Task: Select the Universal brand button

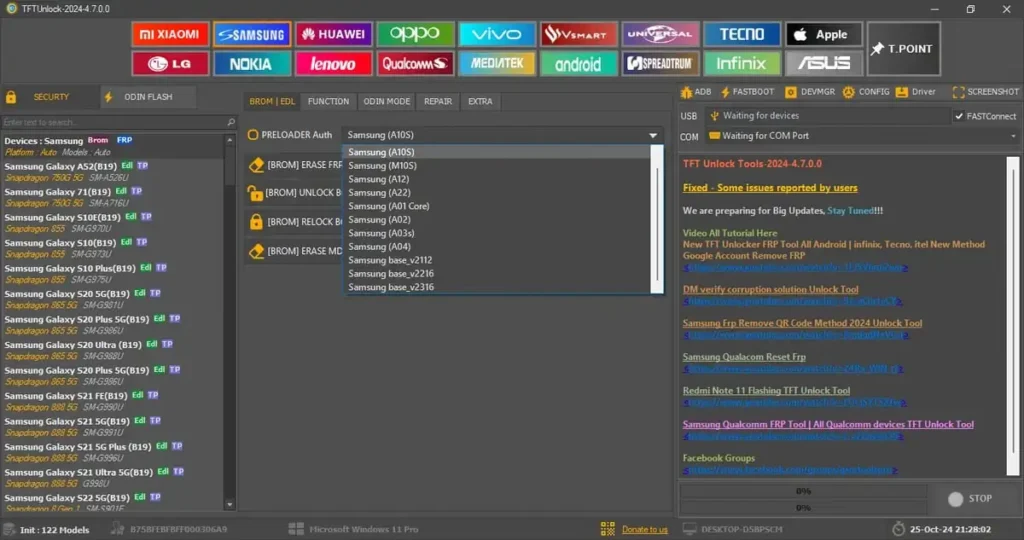Action: pos(660,34)
